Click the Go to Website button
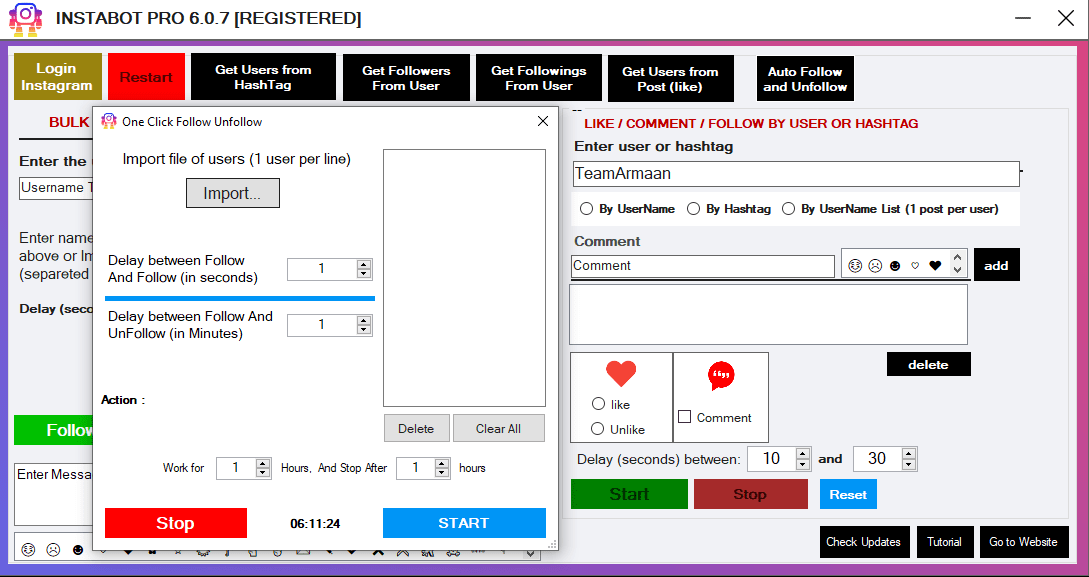 point(1023,542)
